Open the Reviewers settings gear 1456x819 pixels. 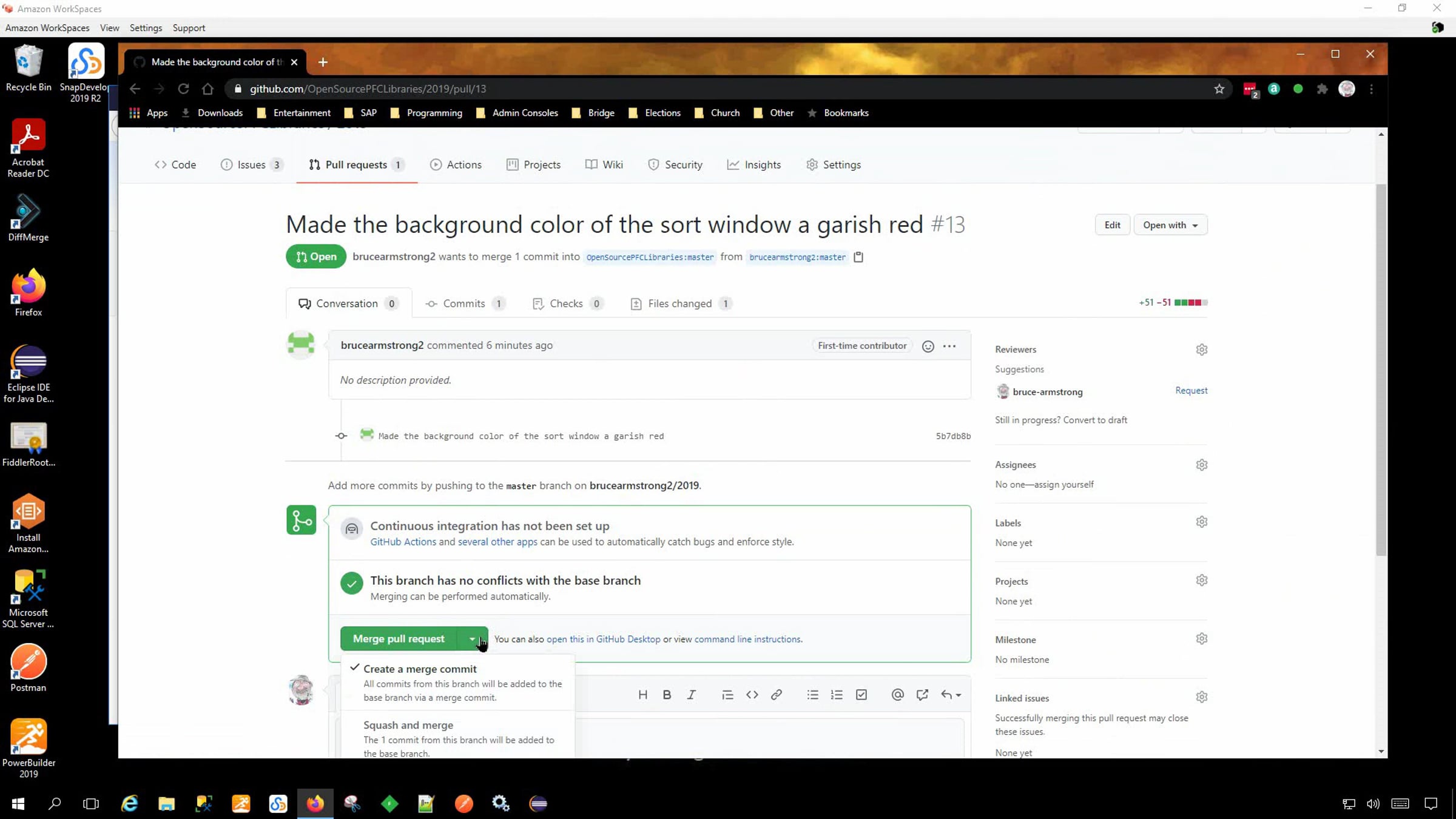pyautogui.click(x=1202, y=349)
